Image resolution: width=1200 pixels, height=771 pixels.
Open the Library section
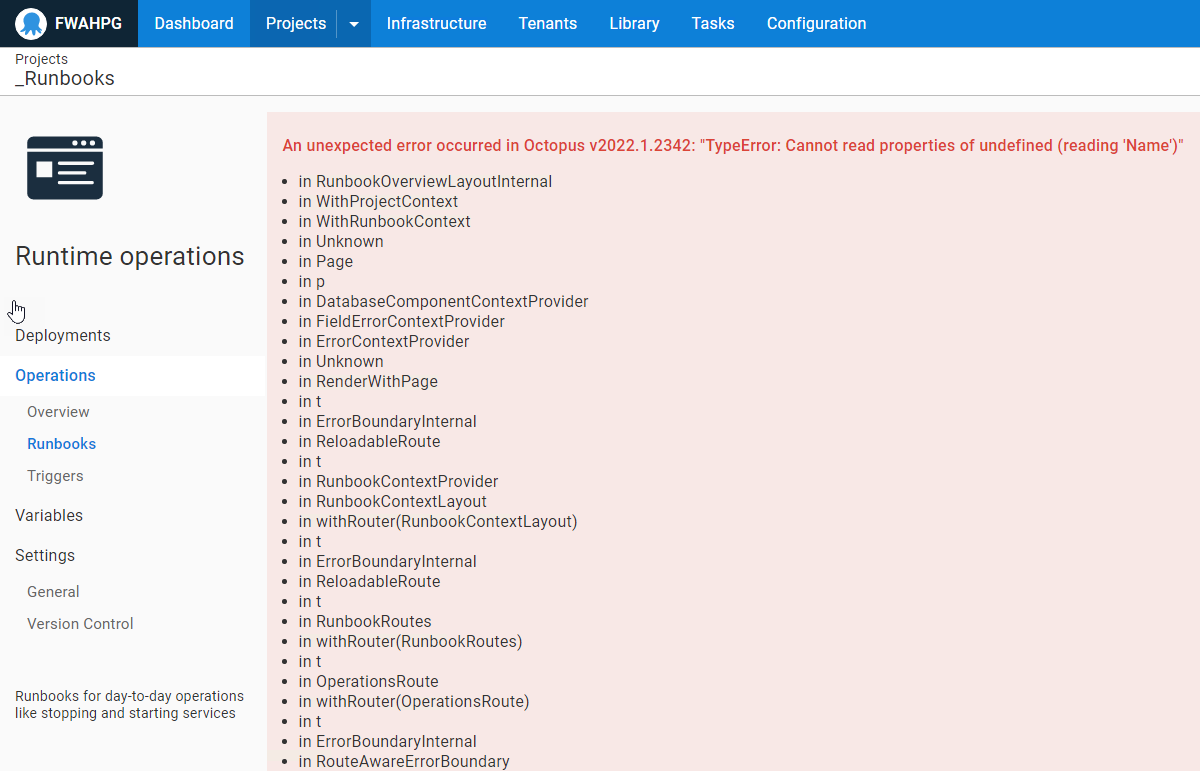pyautogui.click(x=633, y=23)
